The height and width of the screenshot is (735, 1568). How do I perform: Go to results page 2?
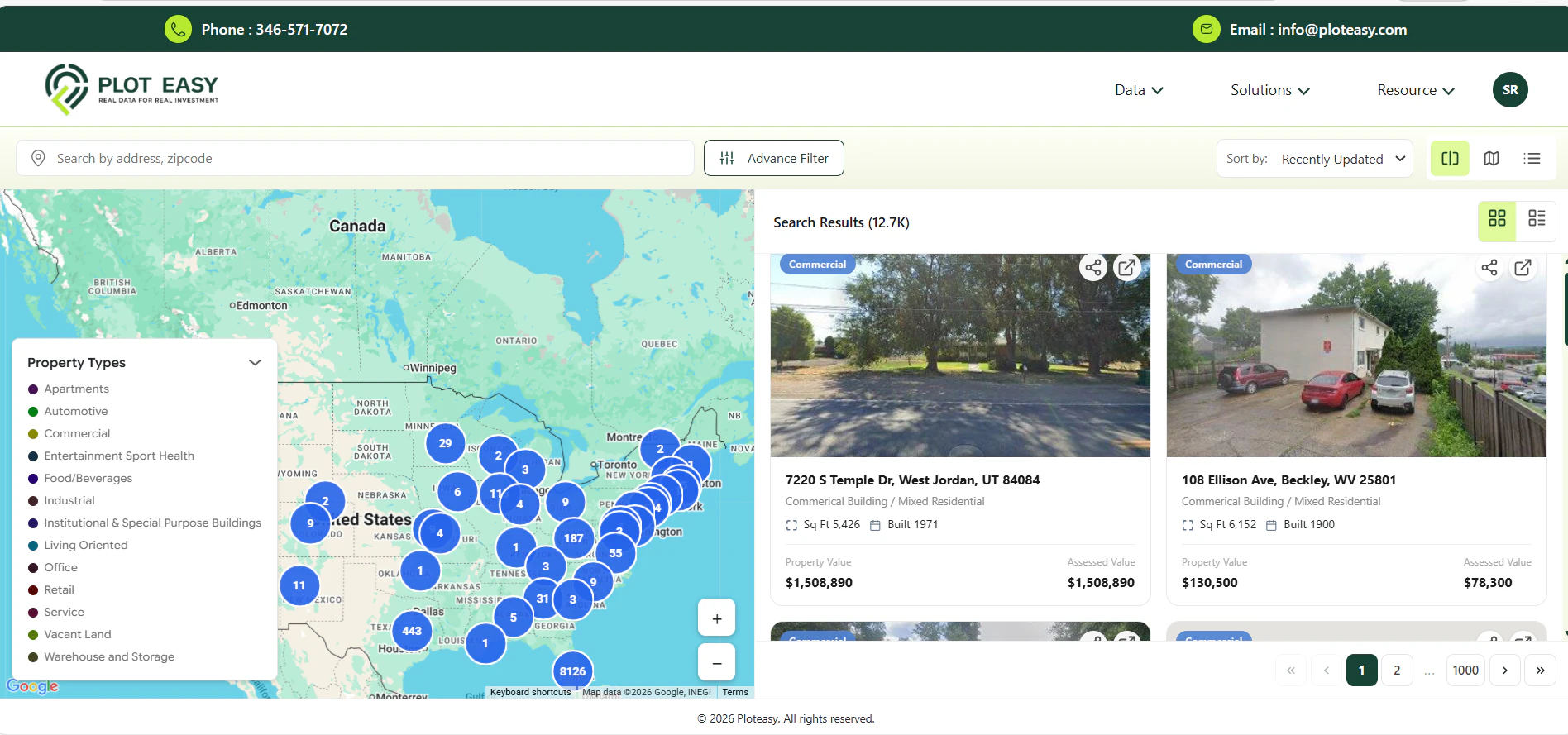point(1397,671)
